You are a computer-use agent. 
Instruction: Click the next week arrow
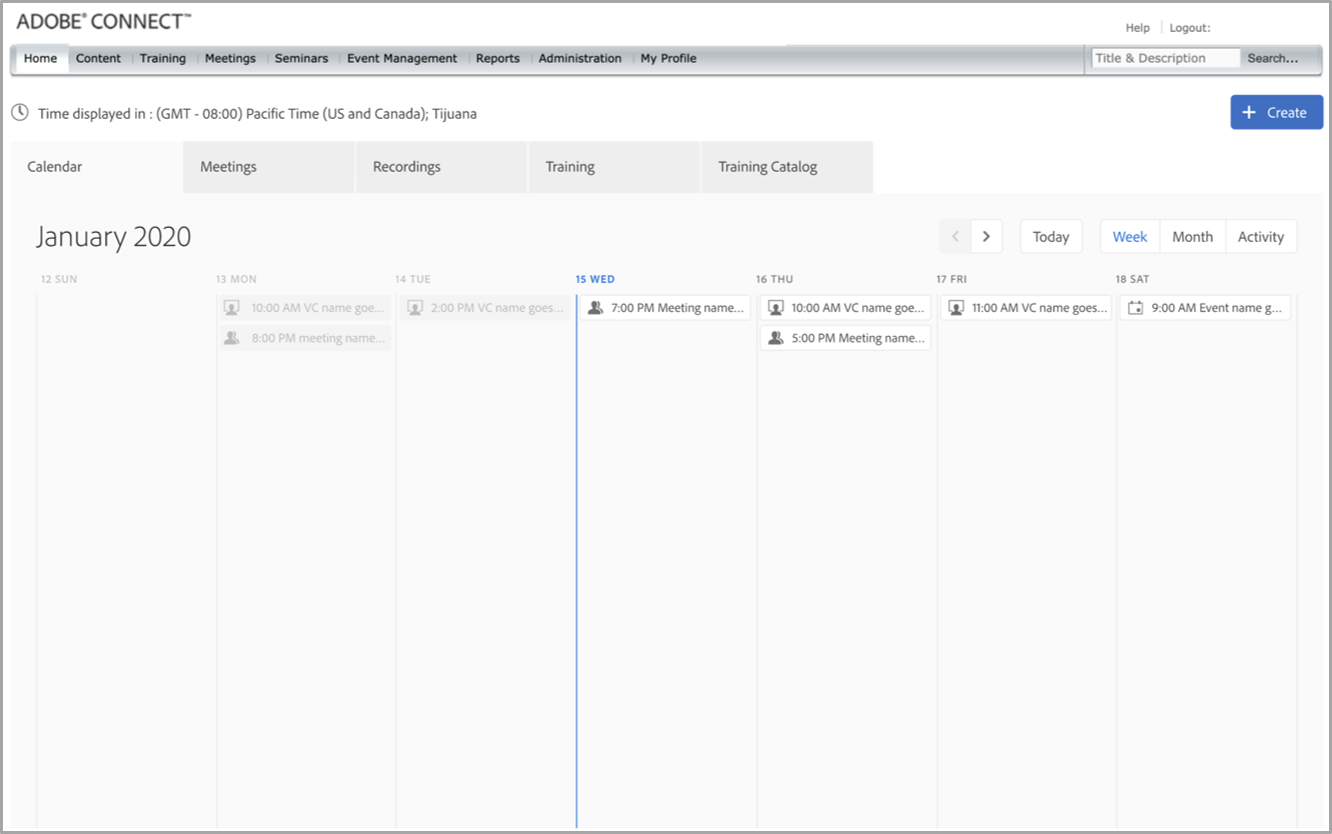pos(986,237)
